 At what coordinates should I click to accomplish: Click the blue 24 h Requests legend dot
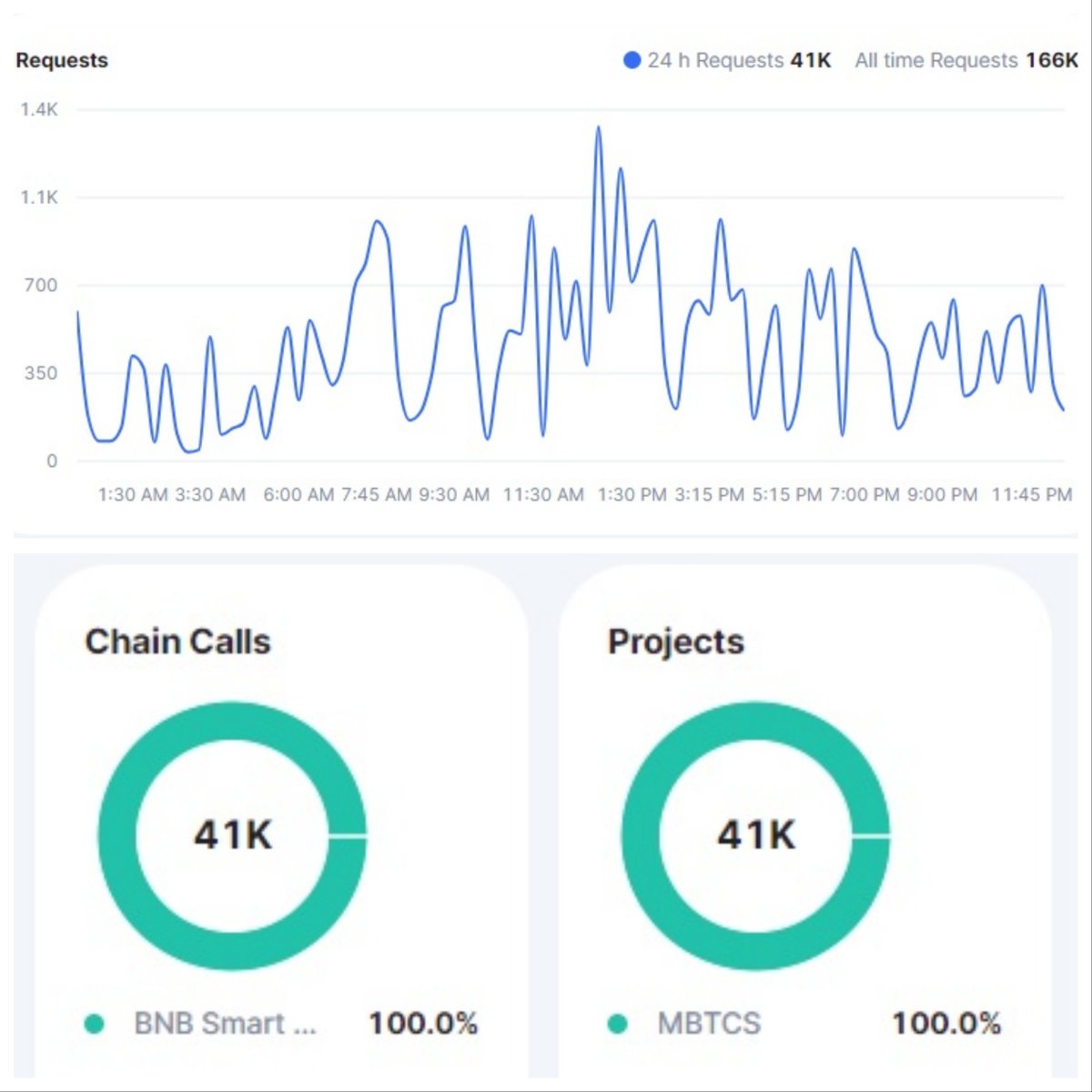pos(632,60)
